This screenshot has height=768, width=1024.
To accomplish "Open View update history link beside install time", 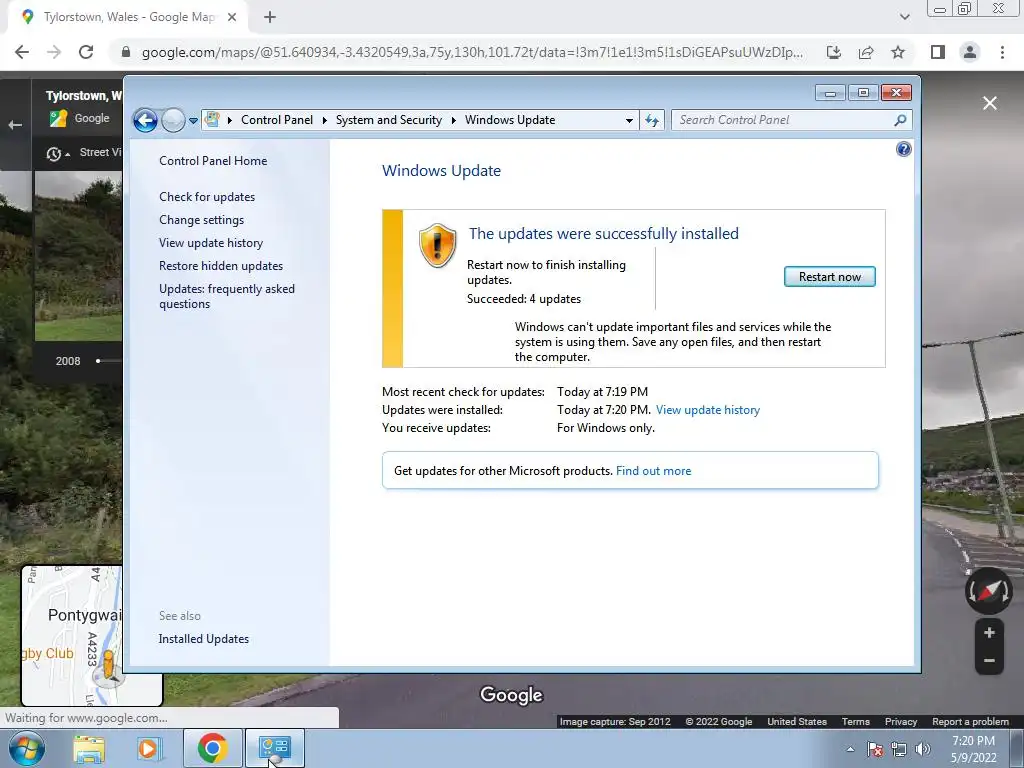I will (x=708, y=410).
